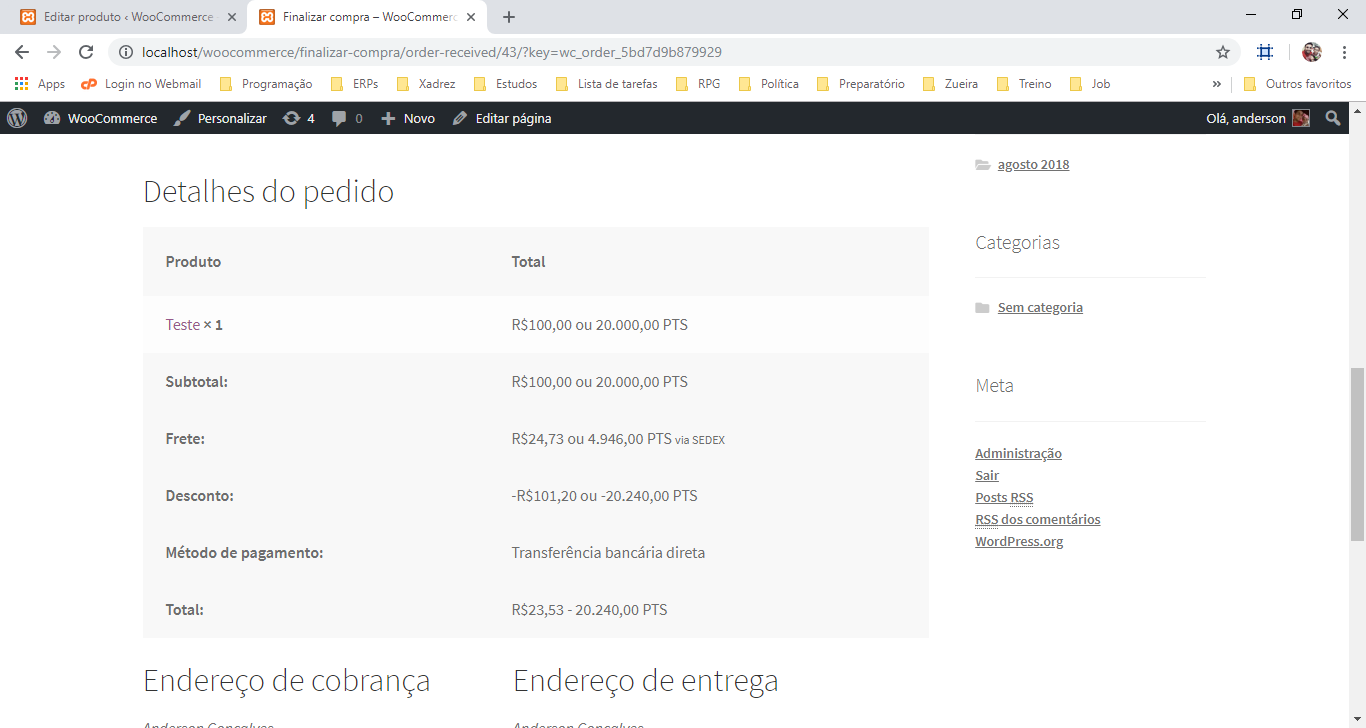The width and height of the screenshot is (1366, 728).
Task: Click the screenshot extension grid icon
Action: pos(1265,52)
